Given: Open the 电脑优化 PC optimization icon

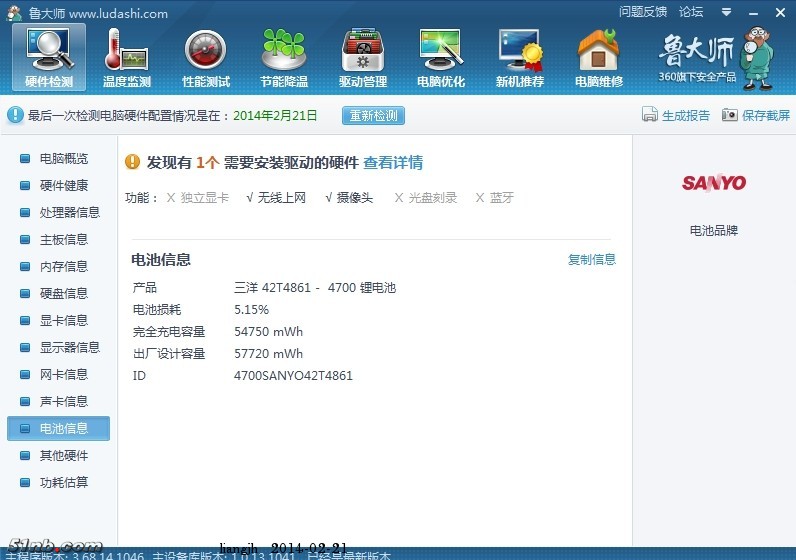Looking at the screenshot, I should pyautogui.click(x=441, y=57).
